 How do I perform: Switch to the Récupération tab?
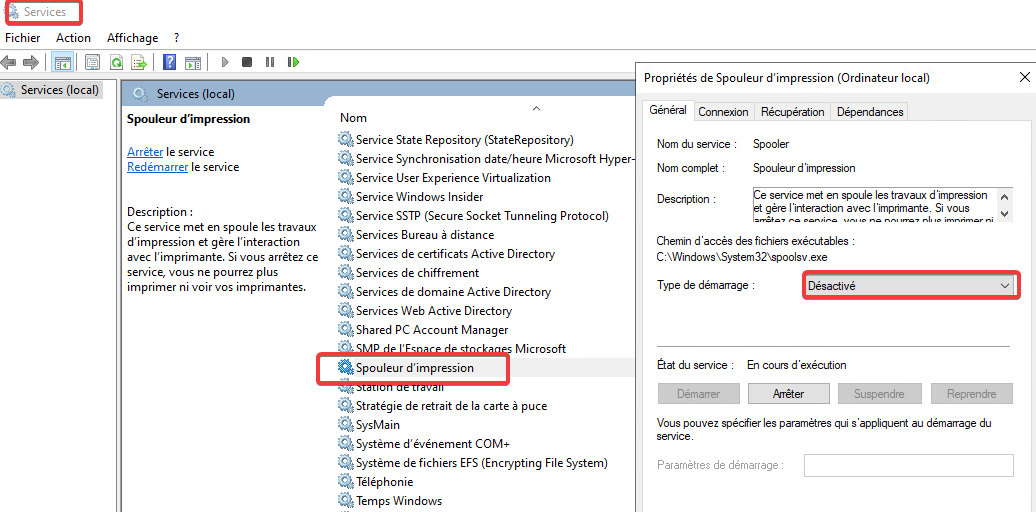[x=792, y=112]
